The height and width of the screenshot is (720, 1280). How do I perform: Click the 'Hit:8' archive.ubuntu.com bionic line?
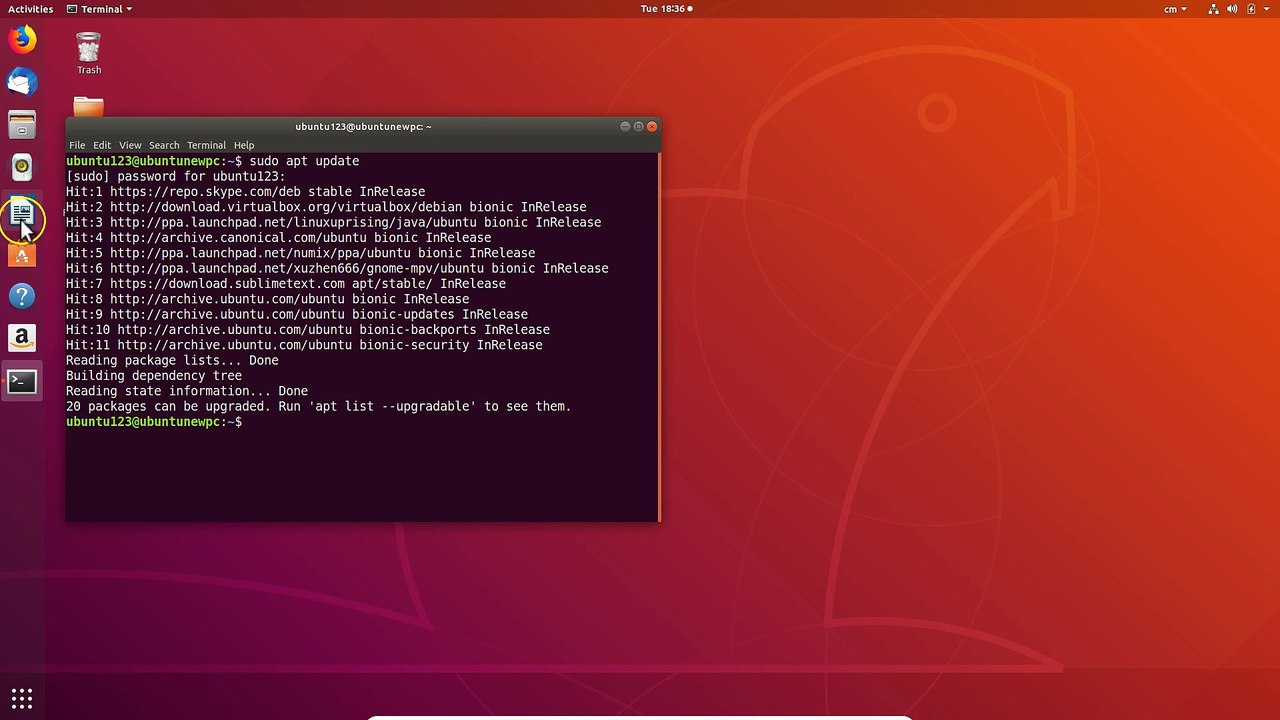click(x=267, y=299)
